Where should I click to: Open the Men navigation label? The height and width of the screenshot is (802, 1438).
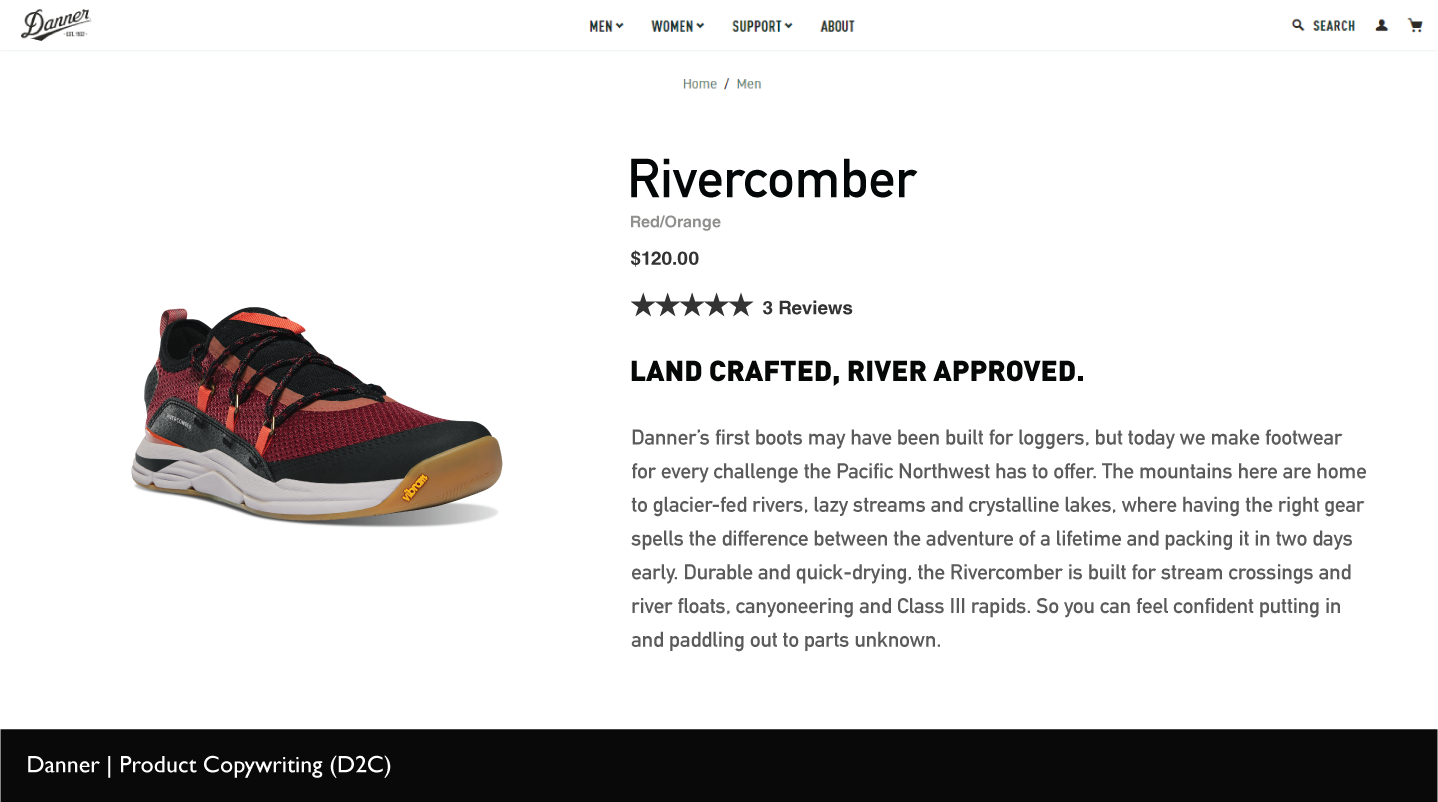(601, 26)
